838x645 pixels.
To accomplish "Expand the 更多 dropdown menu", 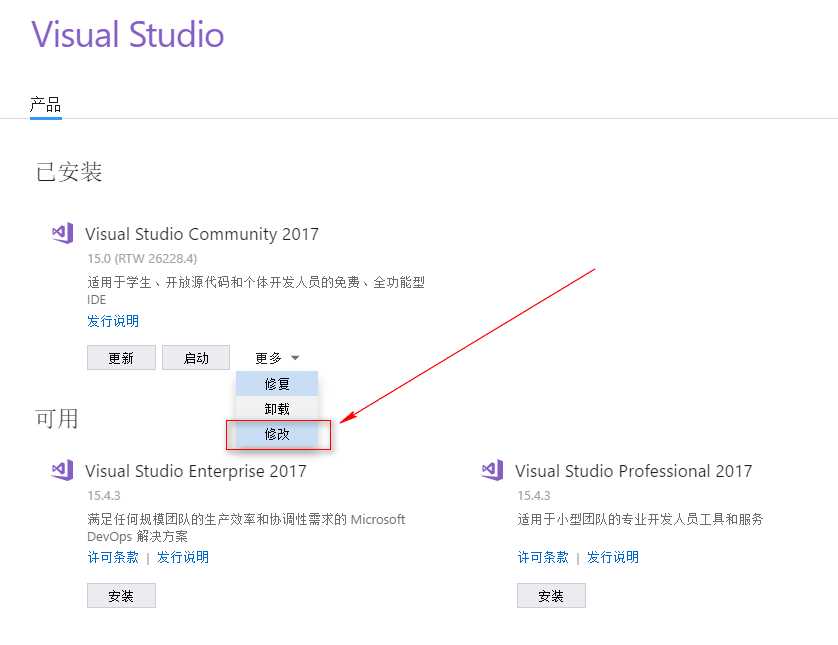I will point(277,358).
